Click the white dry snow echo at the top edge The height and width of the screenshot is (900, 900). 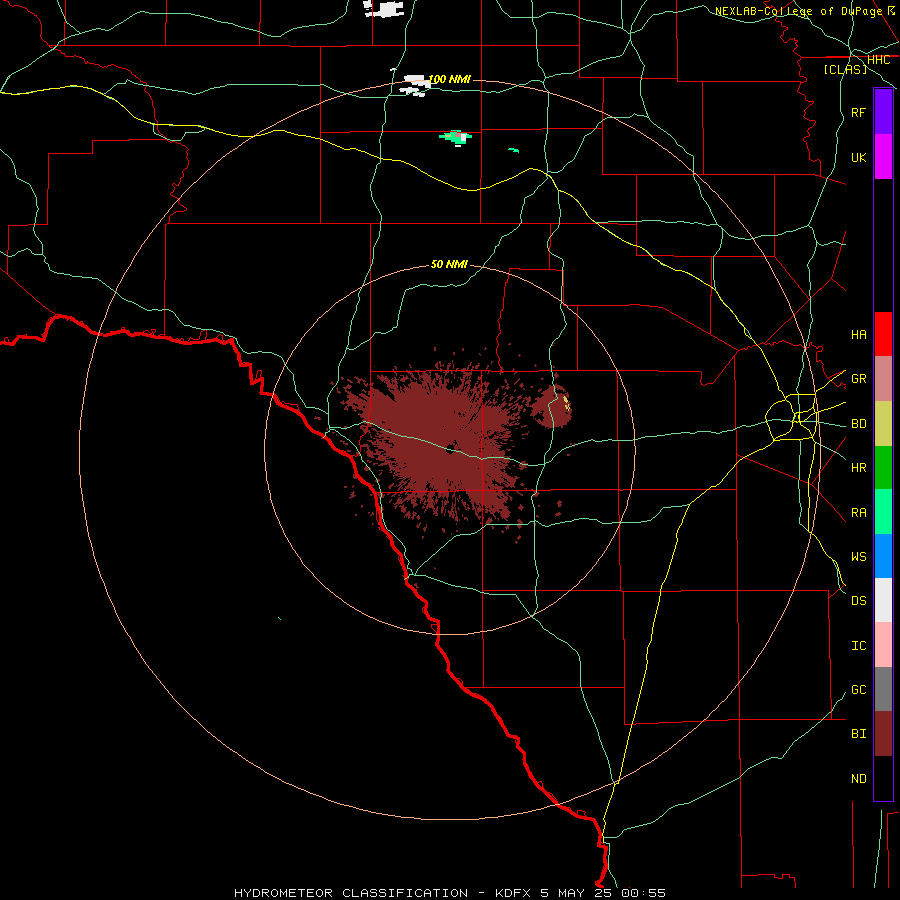[383, 8]
